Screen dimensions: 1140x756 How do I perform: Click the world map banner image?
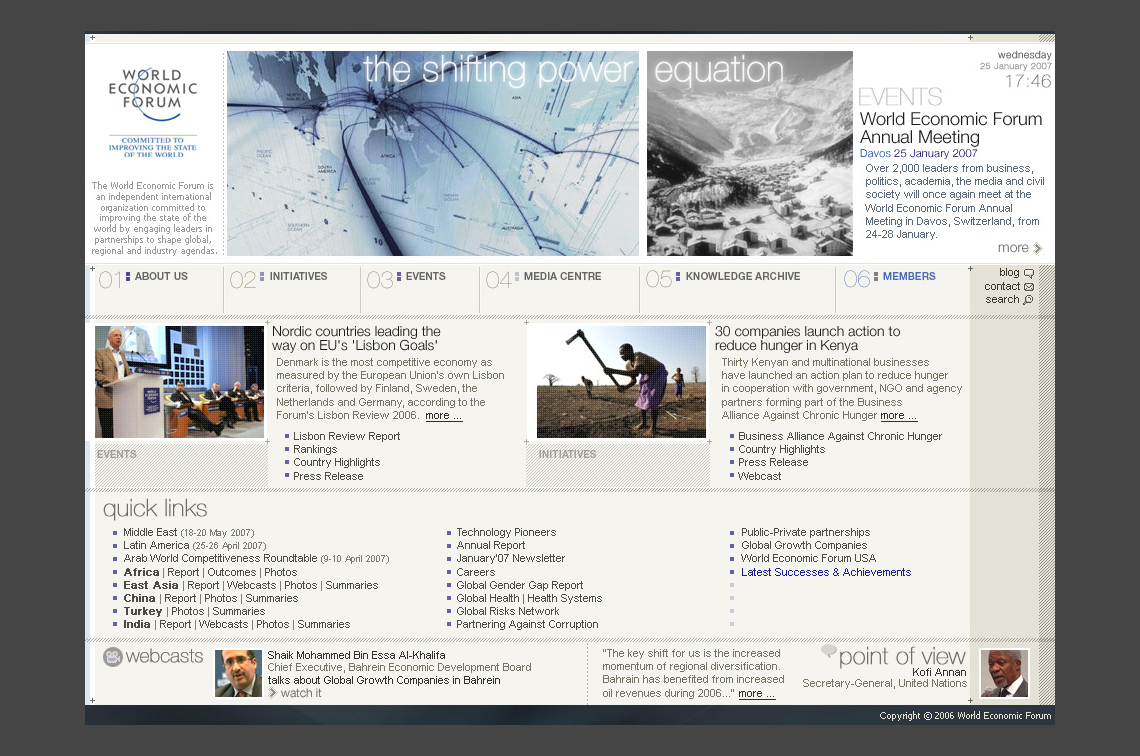pos(433,153)
